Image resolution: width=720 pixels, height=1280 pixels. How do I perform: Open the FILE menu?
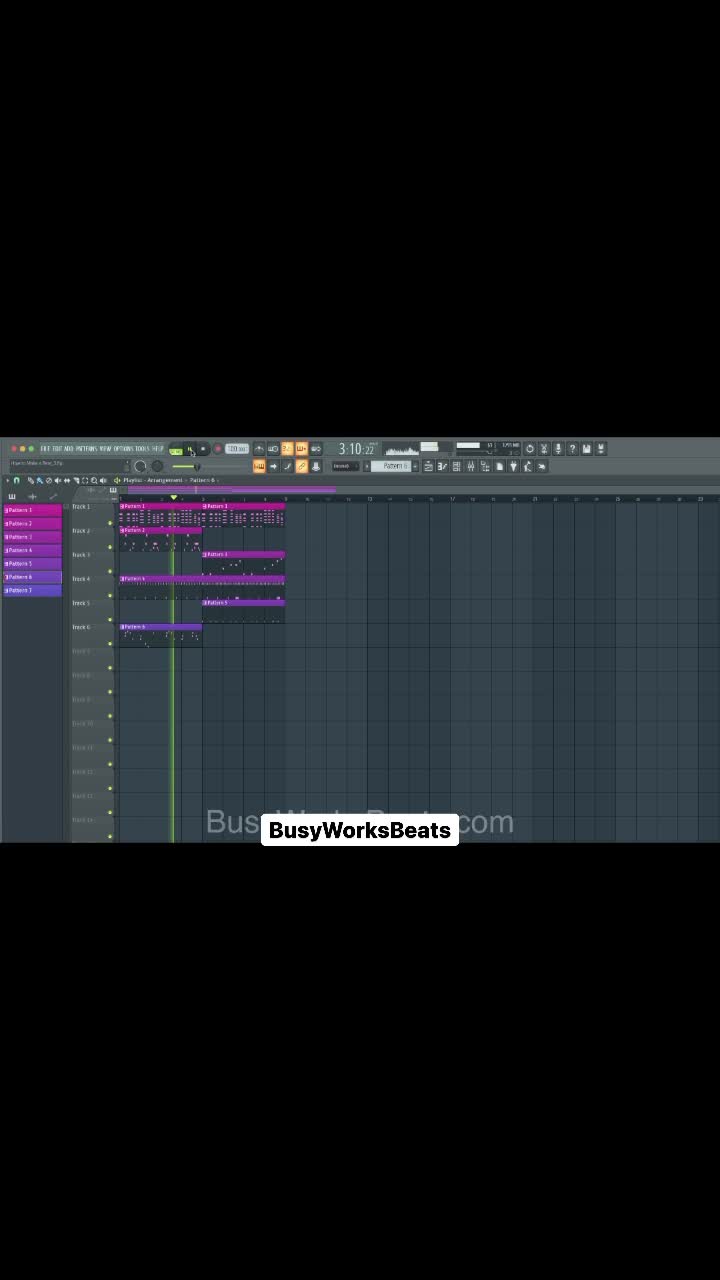click(x=44, y=448)
